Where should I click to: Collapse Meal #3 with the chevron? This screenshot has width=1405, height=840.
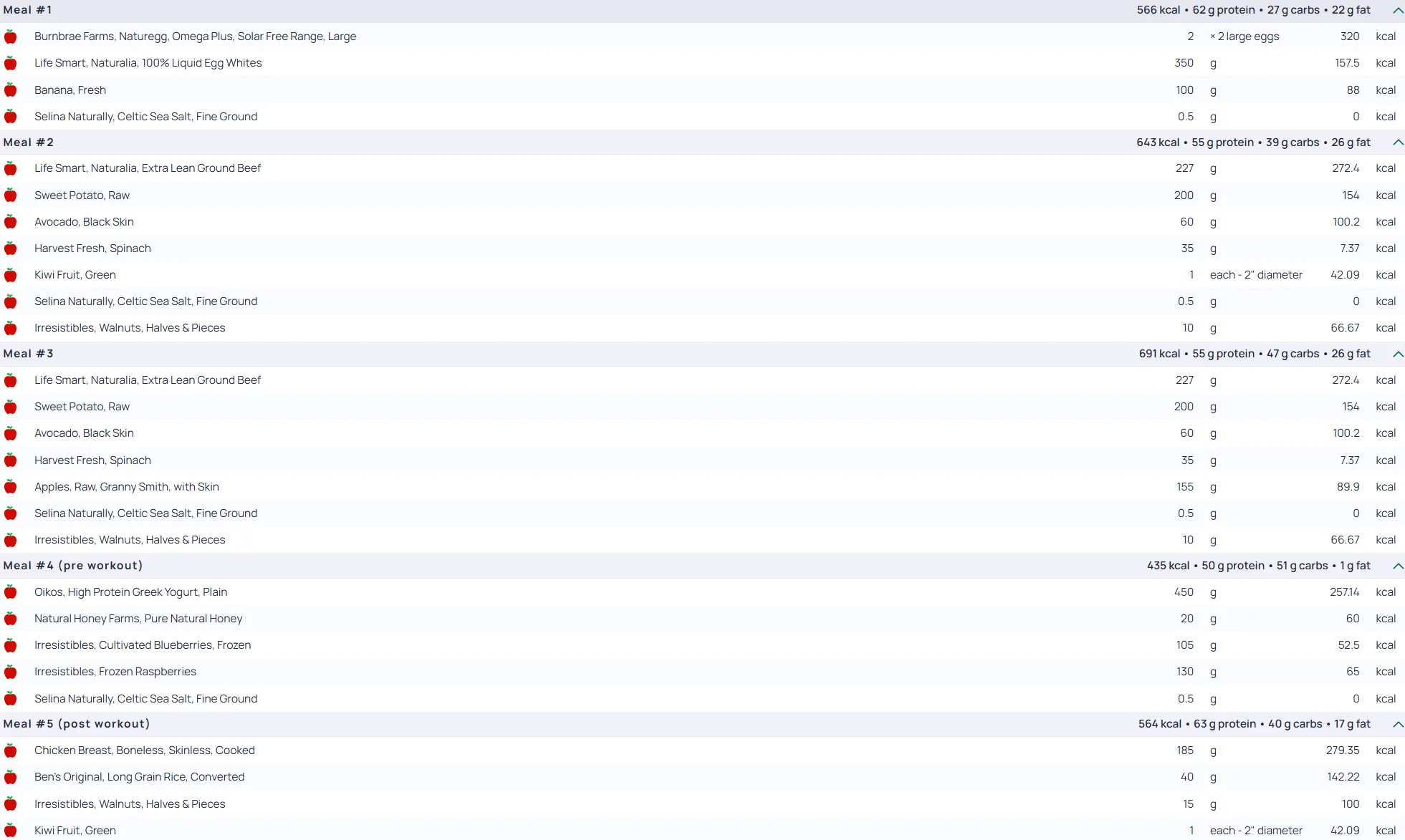tap(1398, 354)
